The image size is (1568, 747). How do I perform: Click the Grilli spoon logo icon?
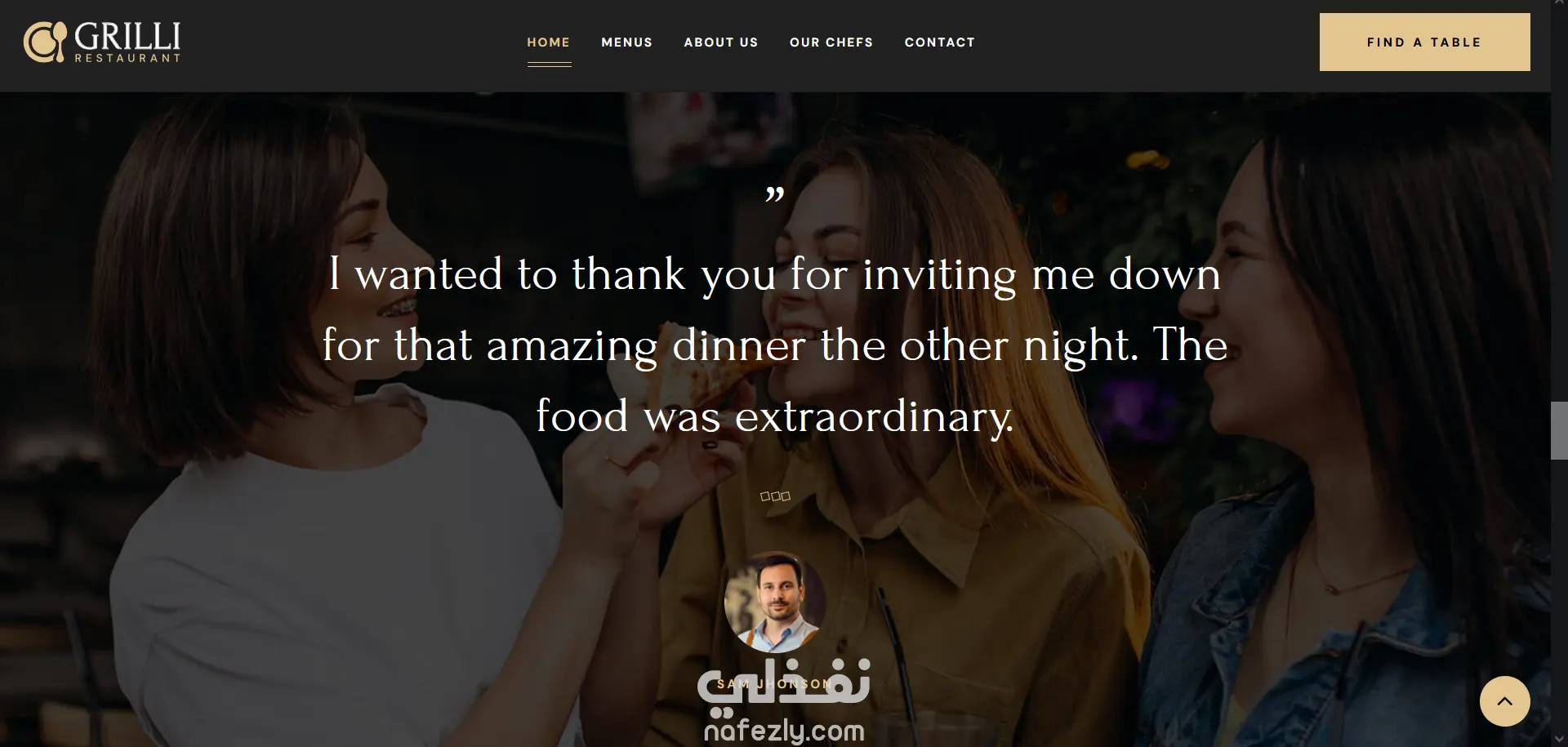pyautogui.click(x=44, y=42)
